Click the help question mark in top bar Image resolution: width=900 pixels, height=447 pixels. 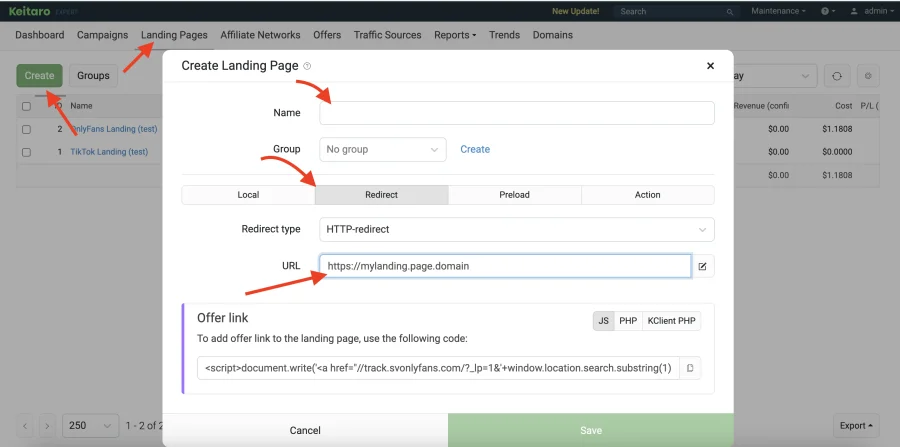(826, 11)
